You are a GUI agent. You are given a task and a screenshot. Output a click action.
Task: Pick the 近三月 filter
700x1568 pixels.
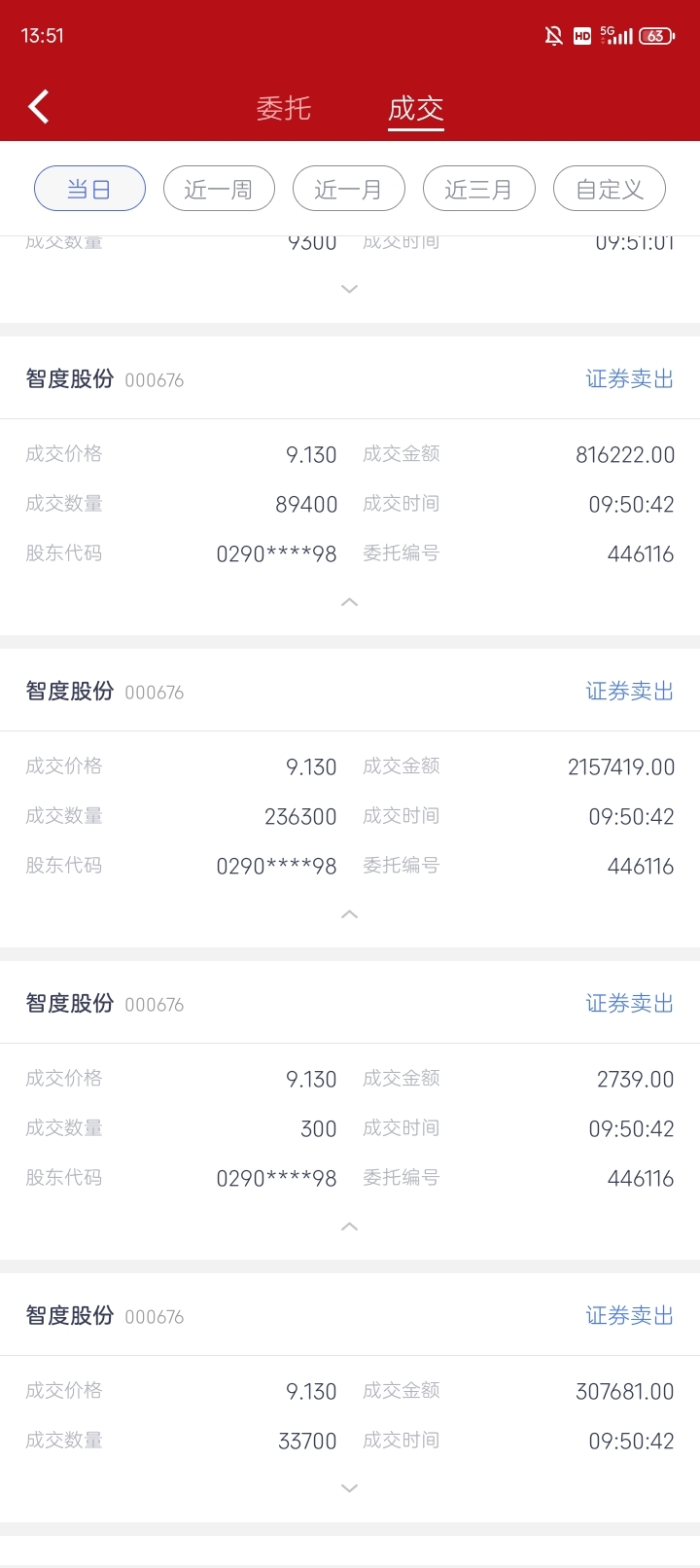pos(478,189)
